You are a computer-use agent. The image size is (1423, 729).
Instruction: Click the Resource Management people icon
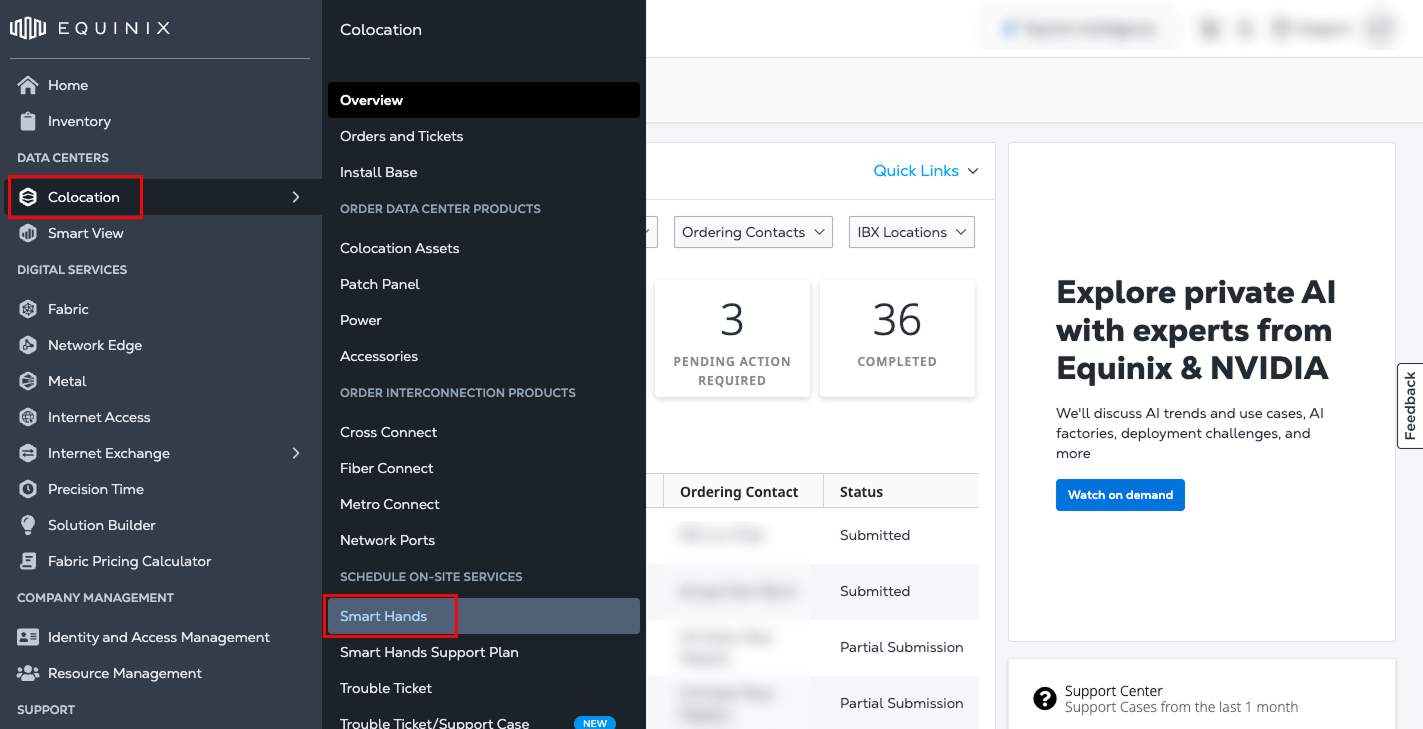[x=28, y=673]
